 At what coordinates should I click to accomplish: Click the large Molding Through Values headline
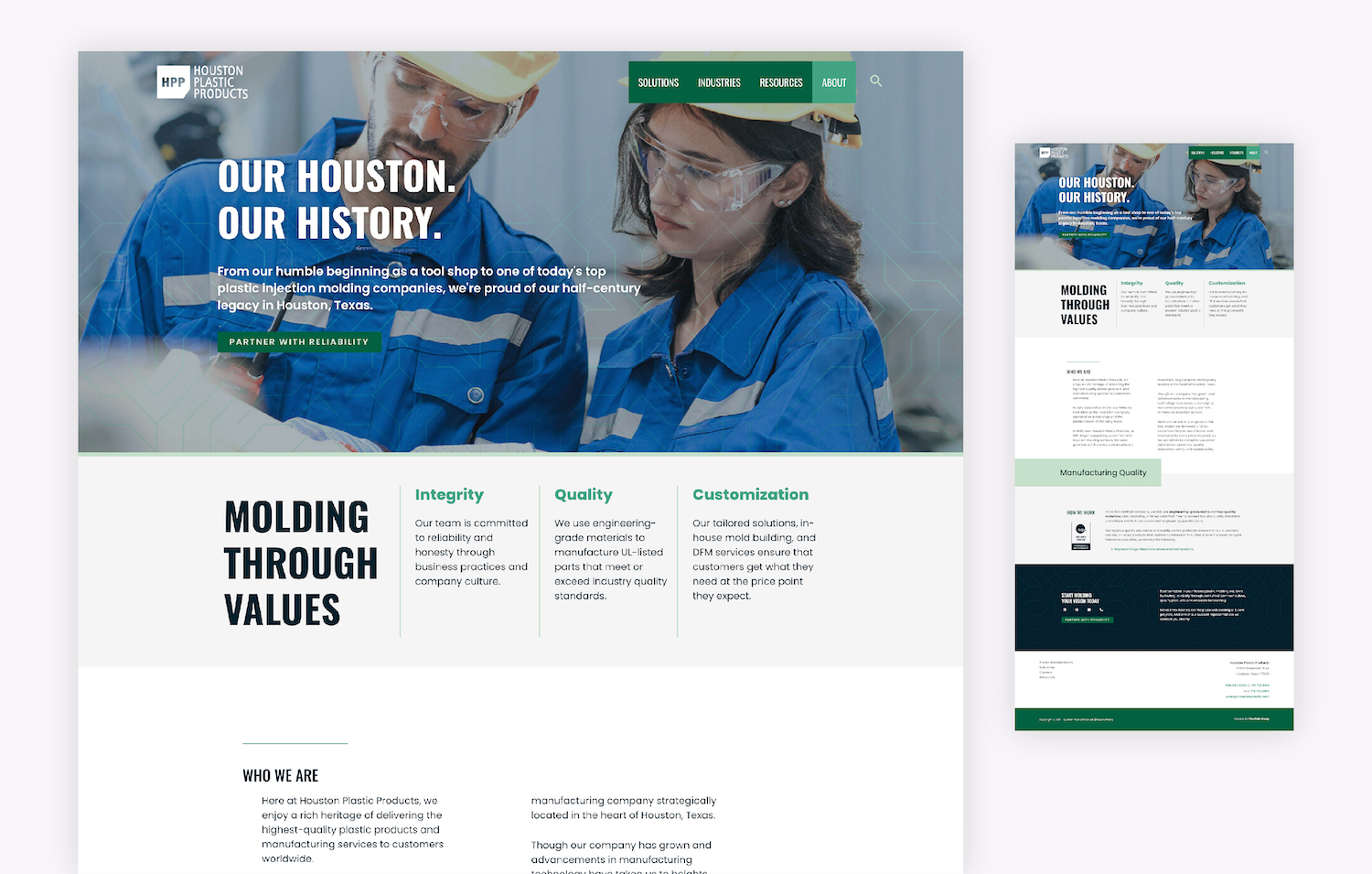coord(301,563)
